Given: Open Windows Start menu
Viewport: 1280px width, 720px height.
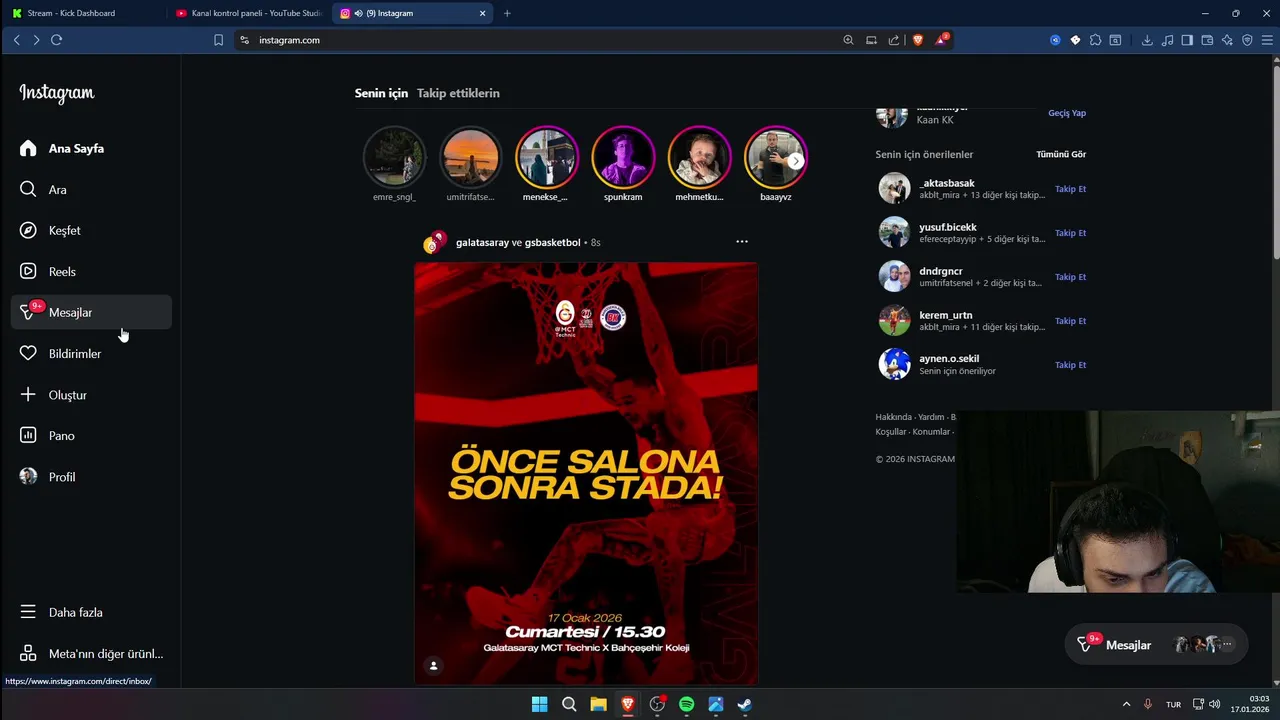Looking at the screenshot, I should pyautogui.click(x=539, y=704).
